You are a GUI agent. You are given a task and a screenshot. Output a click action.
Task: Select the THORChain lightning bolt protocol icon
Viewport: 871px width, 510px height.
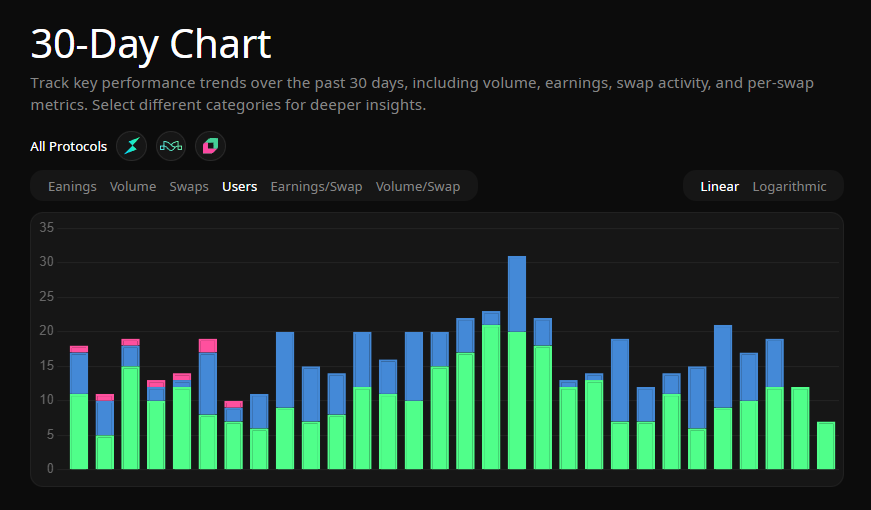click(x=131, y=147)
